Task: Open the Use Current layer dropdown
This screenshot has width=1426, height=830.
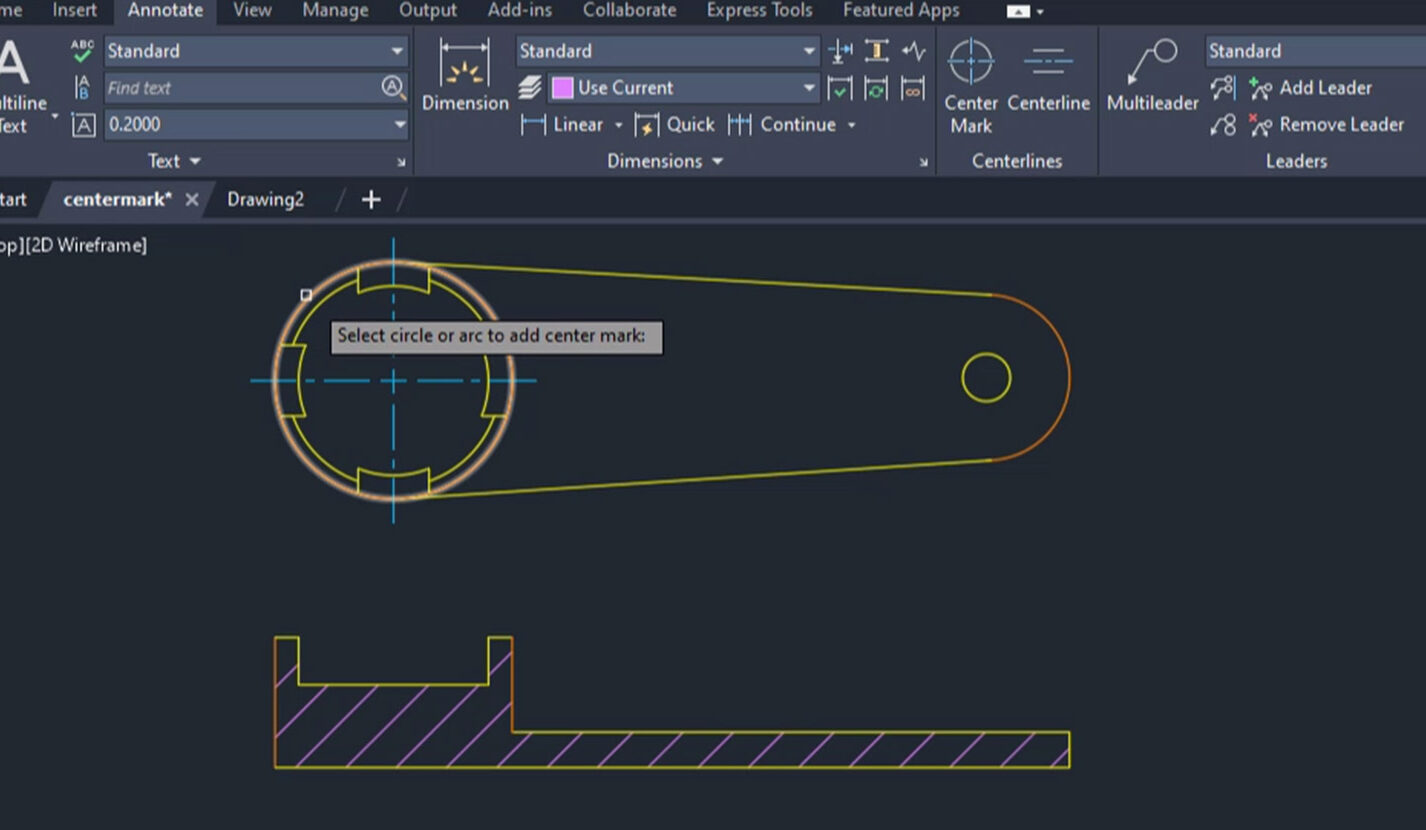Action: coord(809,88)
